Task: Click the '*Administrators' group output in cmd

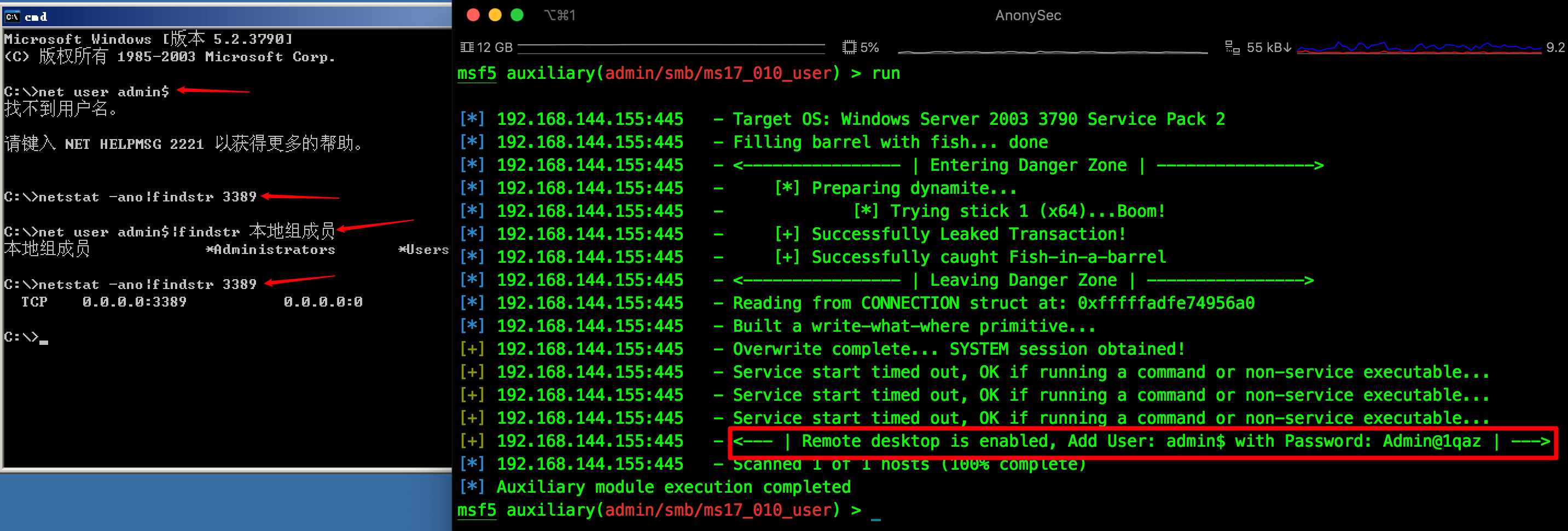Action: (x=270, y=249)
